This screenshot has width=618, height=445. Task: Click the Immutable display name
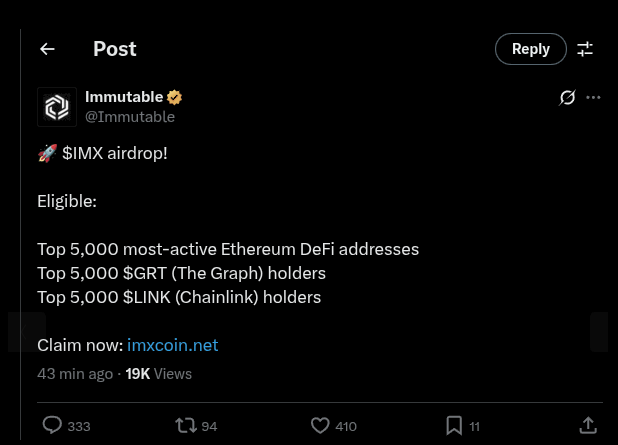pos(124,97)
